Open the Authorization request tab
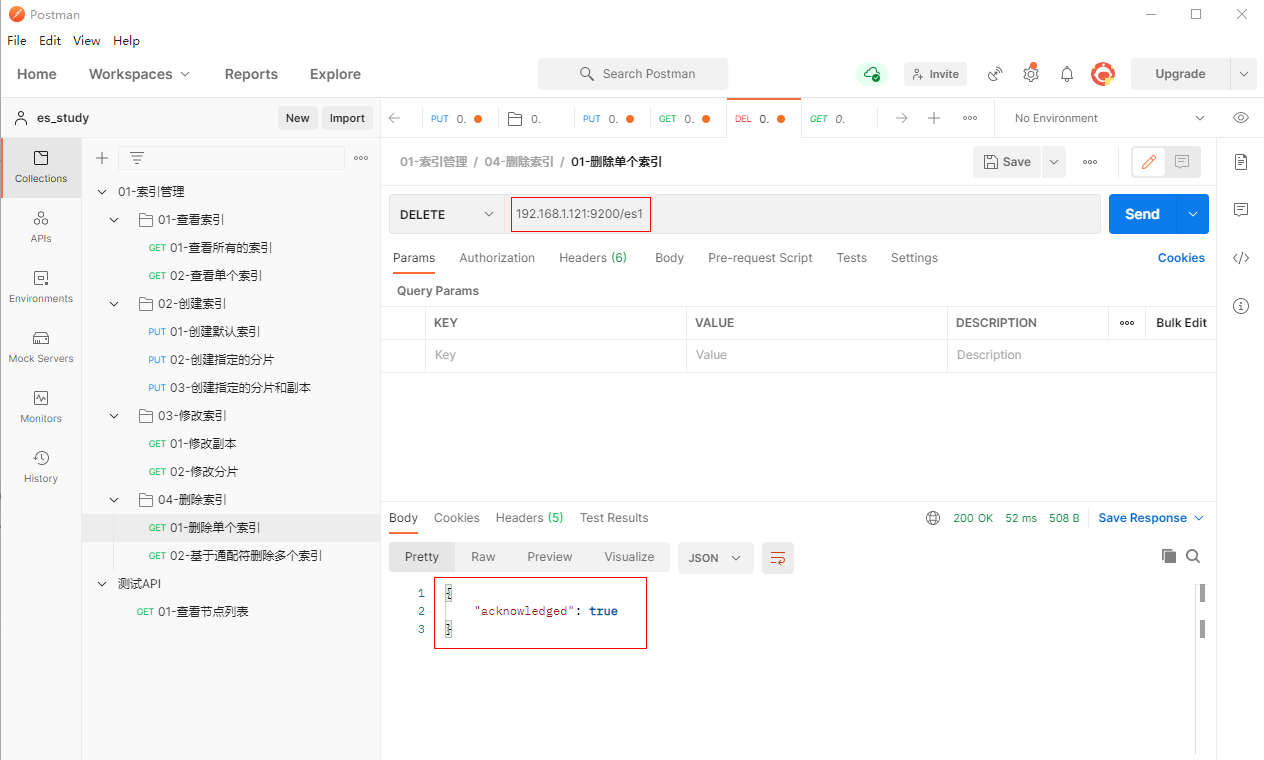 pyautogui.click(x=497, y=258)
